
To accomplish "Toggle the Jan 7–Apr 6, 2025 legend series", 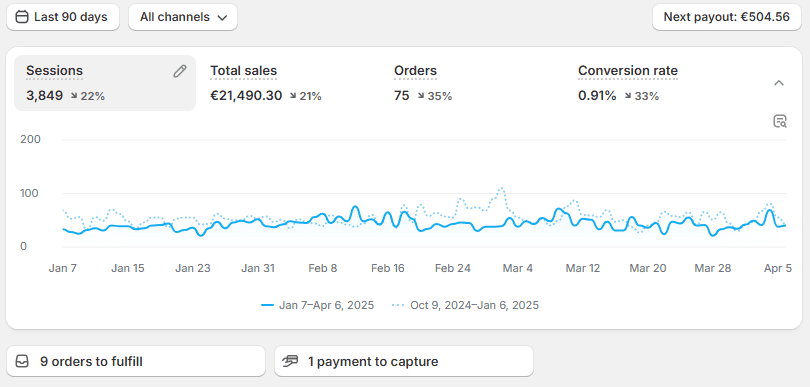I will pos(318,305).
